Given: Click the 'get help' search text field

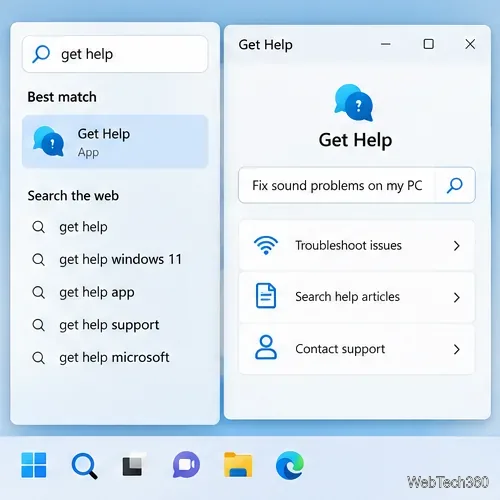Looking at the screenshot, I should (x=115, y=54).
